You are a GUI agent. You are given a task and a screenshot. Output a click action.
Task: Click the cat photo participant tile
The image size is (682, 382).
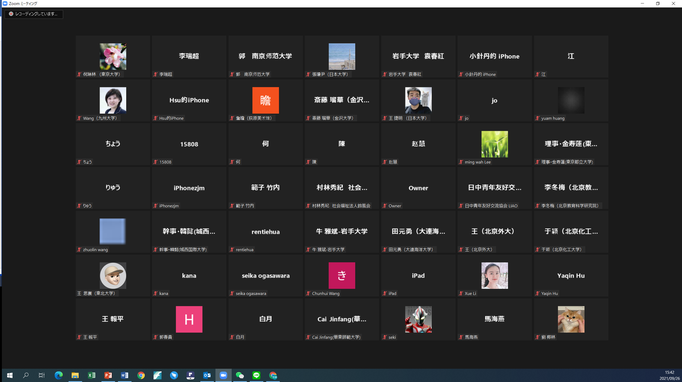tap(571, 319)
